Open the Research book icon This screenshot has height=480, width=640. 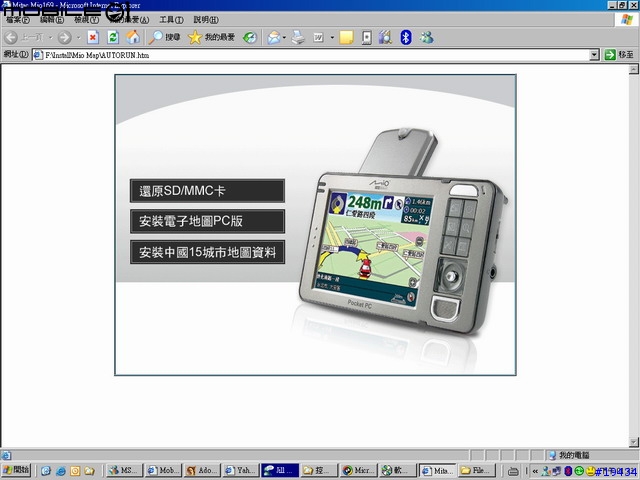point(385,38)
